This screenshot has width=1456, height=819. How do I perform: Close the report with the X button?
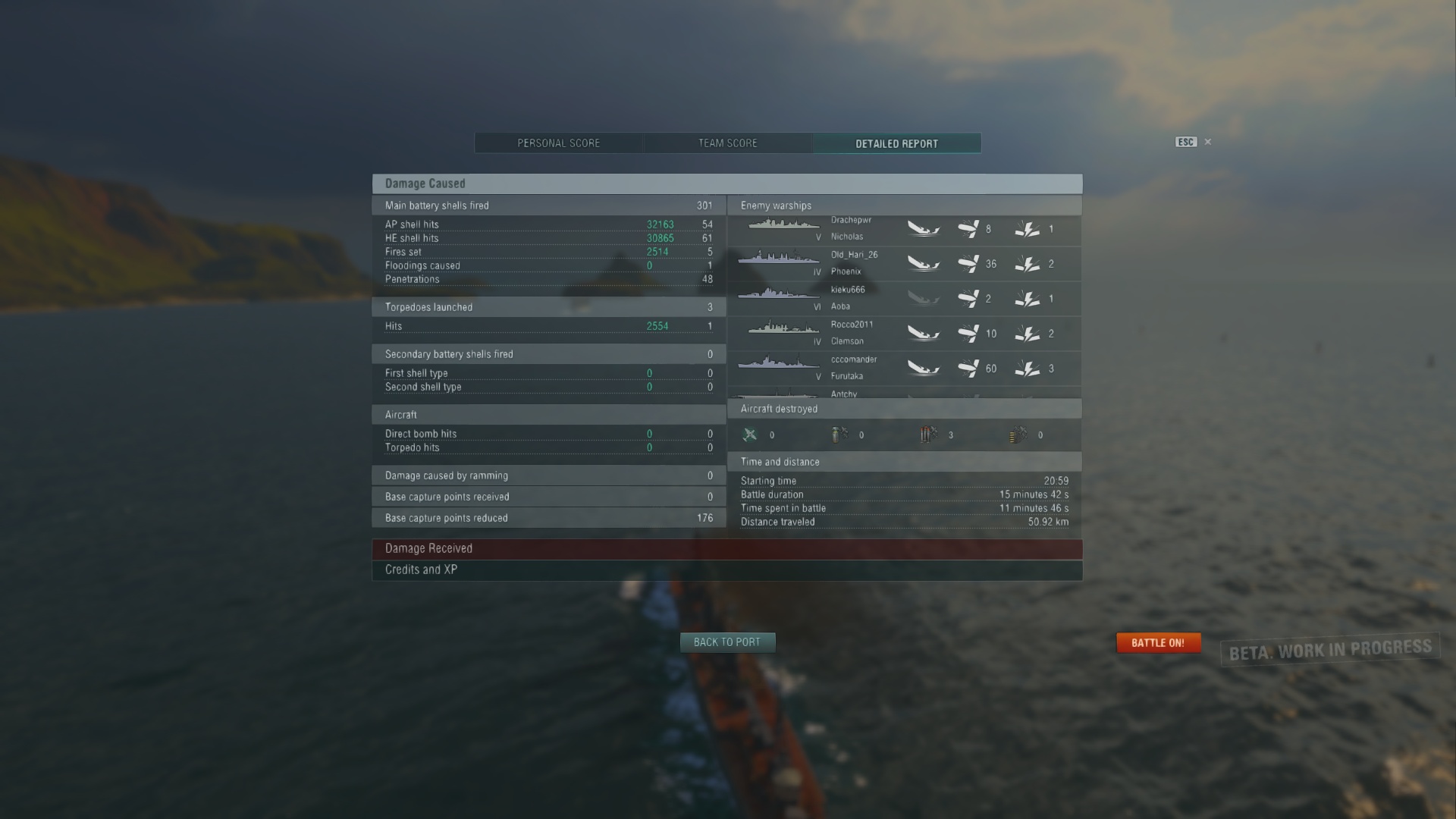point(1208,142)
